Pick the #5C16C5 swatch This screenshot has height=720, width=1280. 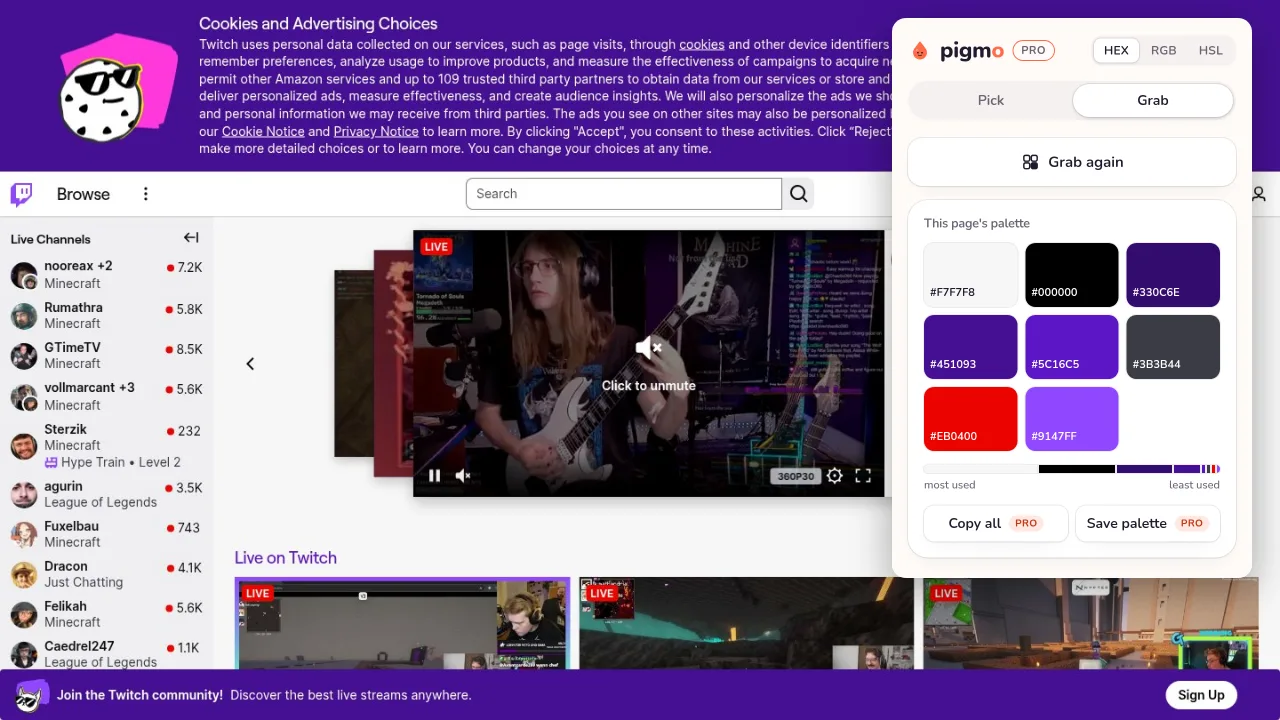tap(1072, 347)
